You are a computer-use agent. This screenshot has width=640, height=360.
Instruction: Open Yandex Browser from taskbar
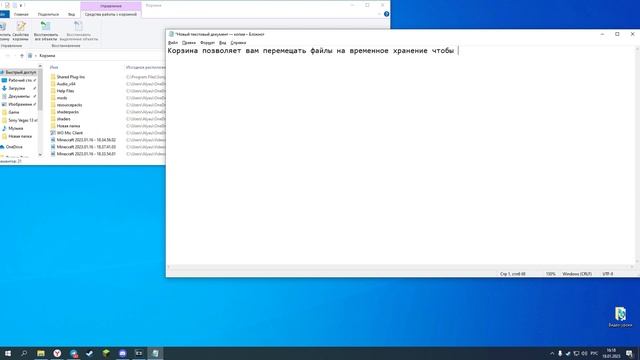(x=57, y=353)
